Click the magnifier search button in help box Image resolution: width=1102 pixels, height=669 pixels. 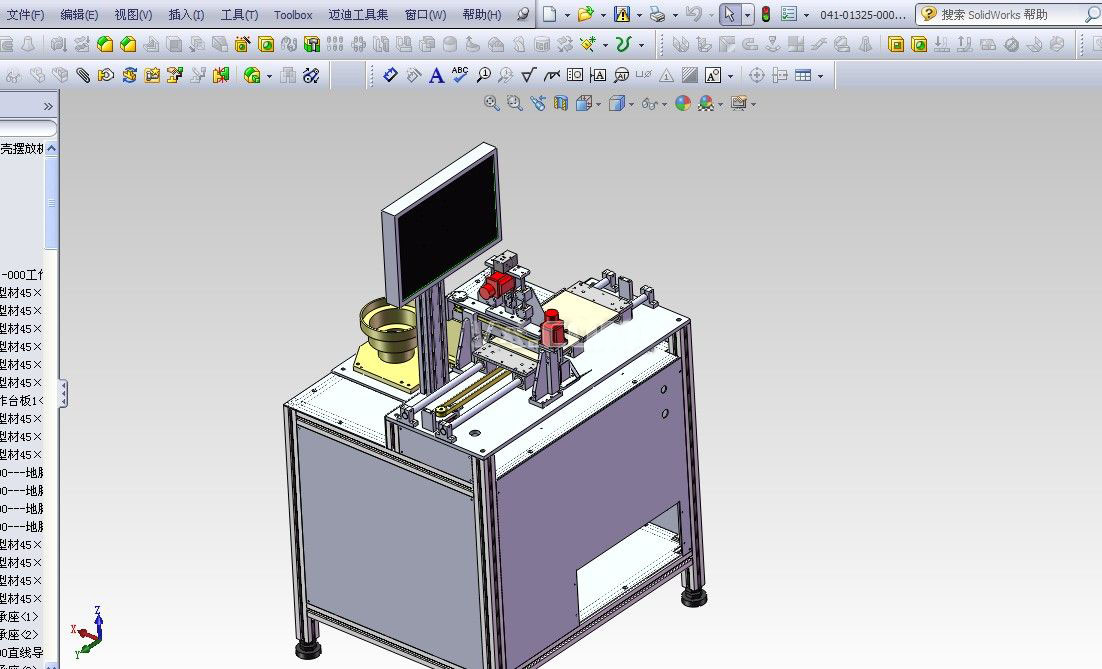click(x=1091, y=15)
